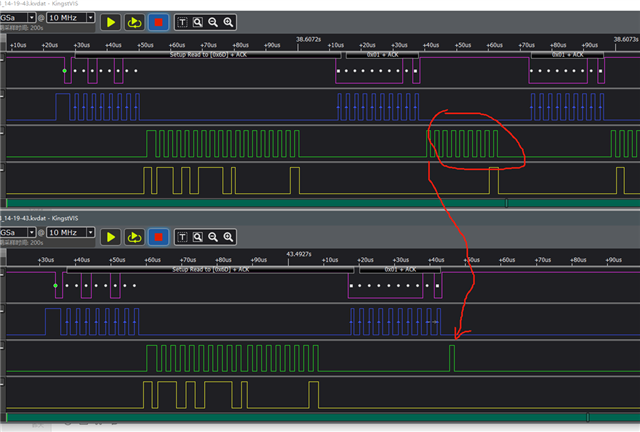The image size is (640, 432).
Task: Click first '0x01 + ACK' decode label, top window
Action: [x=382, y=54]
